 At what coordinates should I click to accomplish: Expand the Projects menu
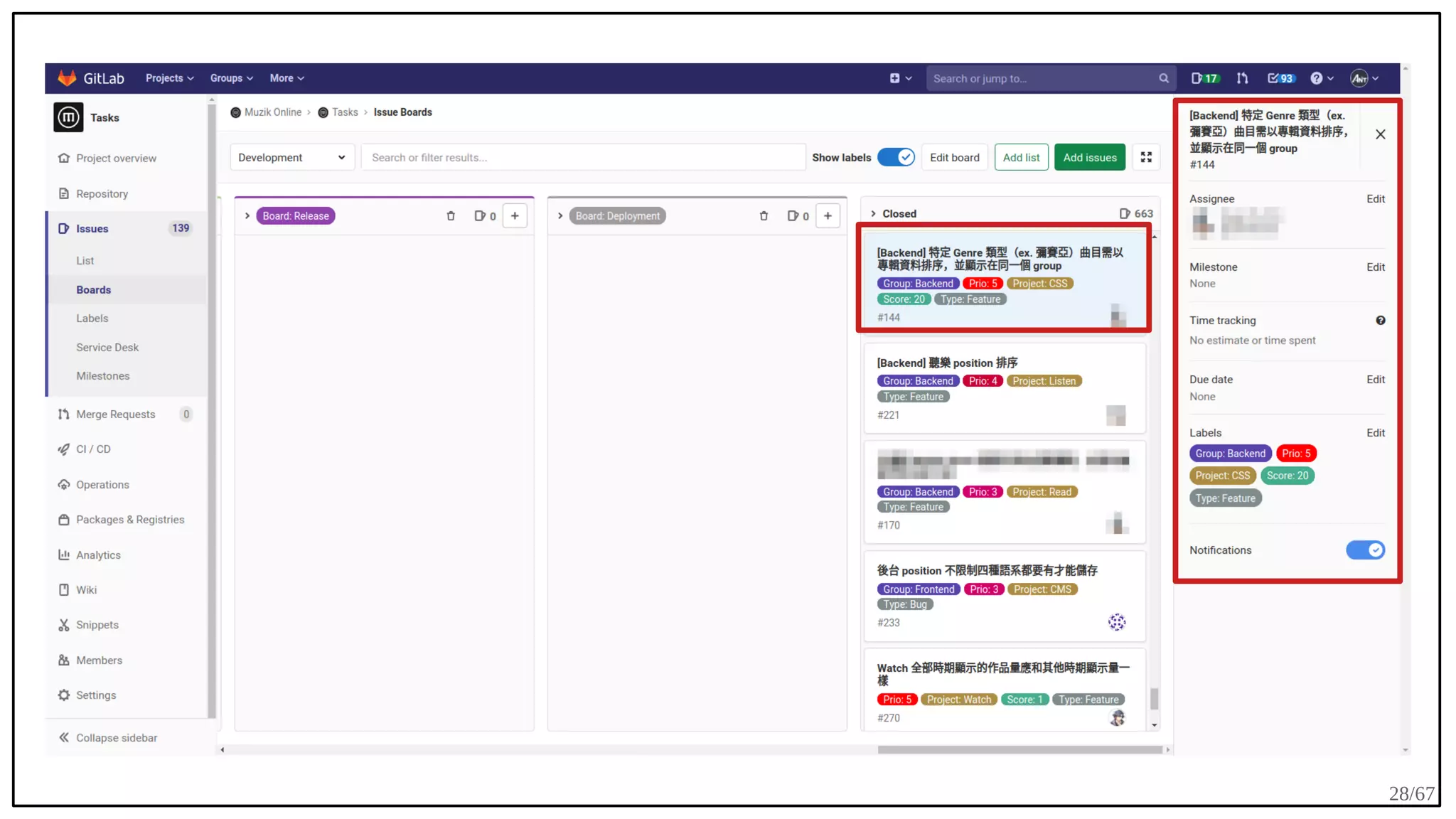169,78
